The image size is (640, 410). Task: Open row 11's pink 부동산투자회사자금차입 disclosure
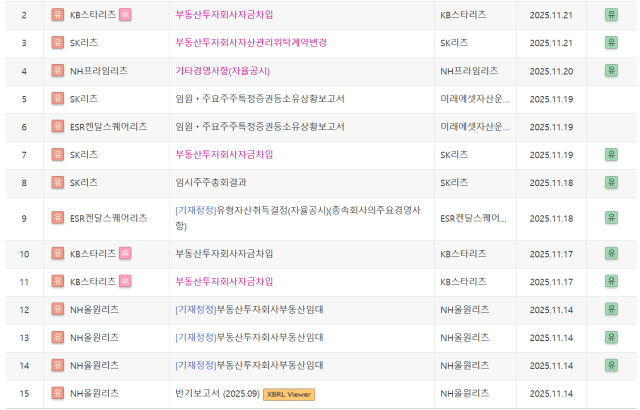224,281
